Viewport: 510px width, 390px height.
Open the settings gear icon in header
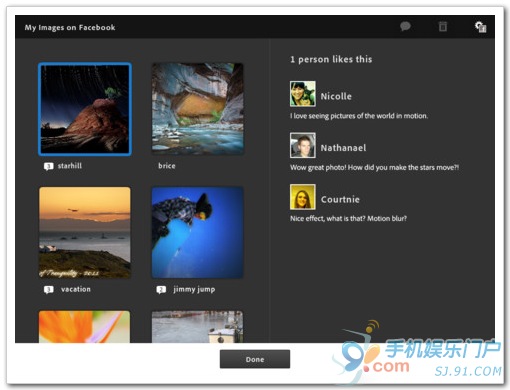pos(480,27)
